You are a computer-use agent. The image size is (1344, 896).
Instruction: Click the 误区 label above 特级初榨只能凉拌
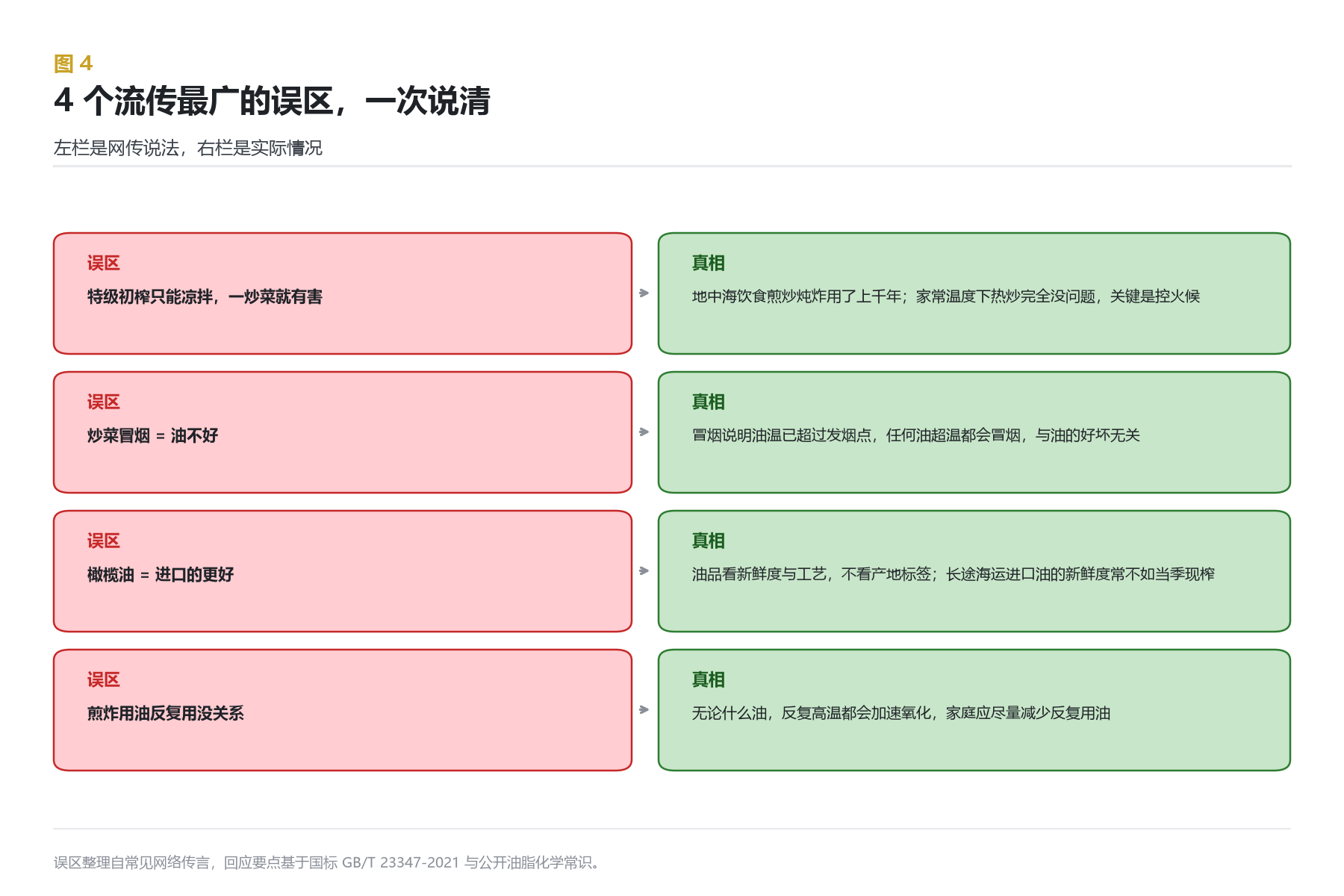tap(103, 263)
